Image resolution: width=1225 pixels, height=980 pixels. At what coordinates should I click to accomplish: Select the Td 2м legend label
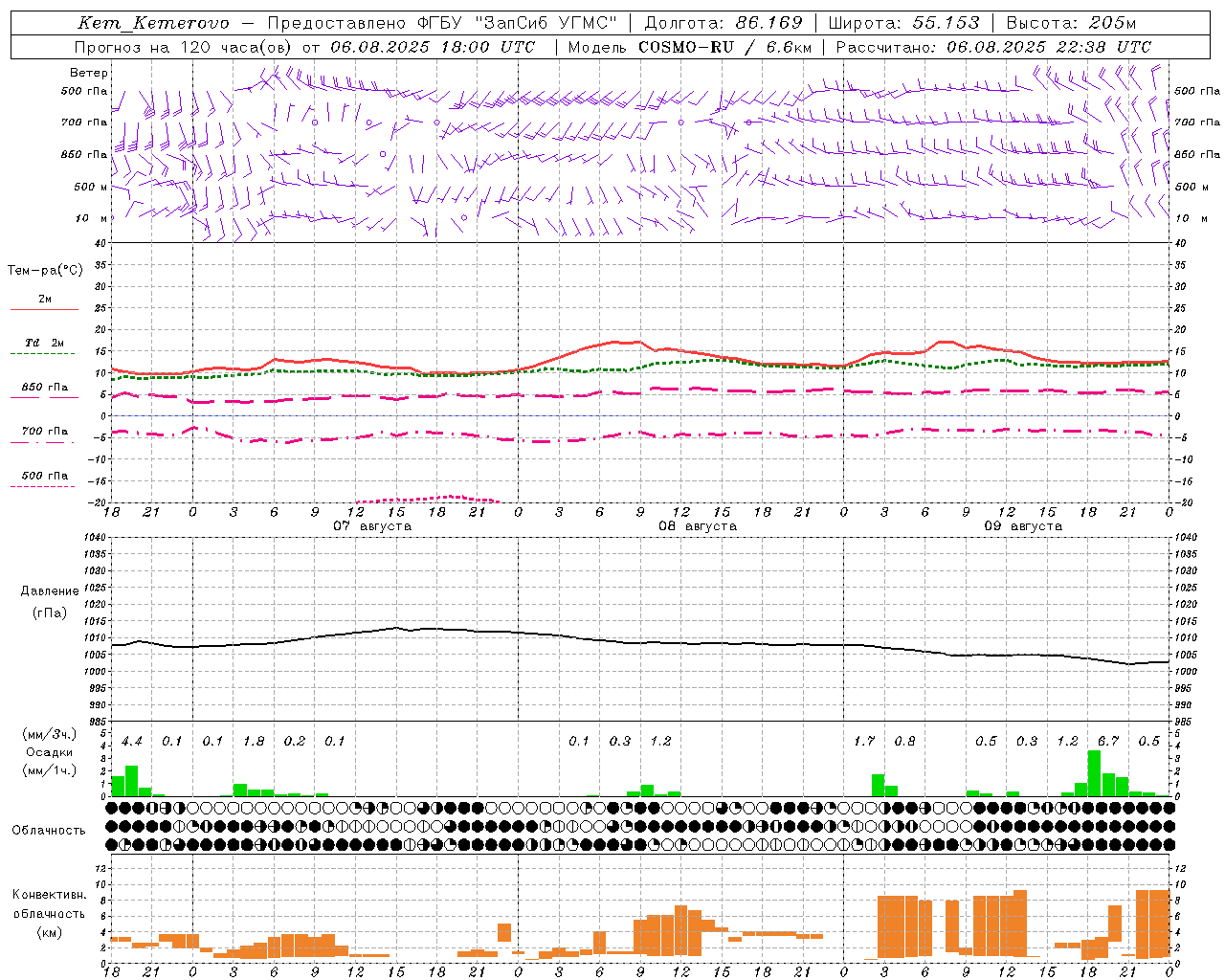(44, 343)
